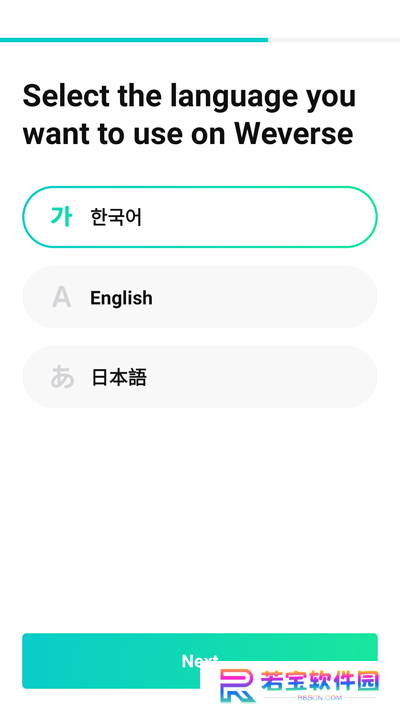Click the green 가 Korean glyph icon
The width and height of the screenshot is (400, 711).
[x=61, y=217]
